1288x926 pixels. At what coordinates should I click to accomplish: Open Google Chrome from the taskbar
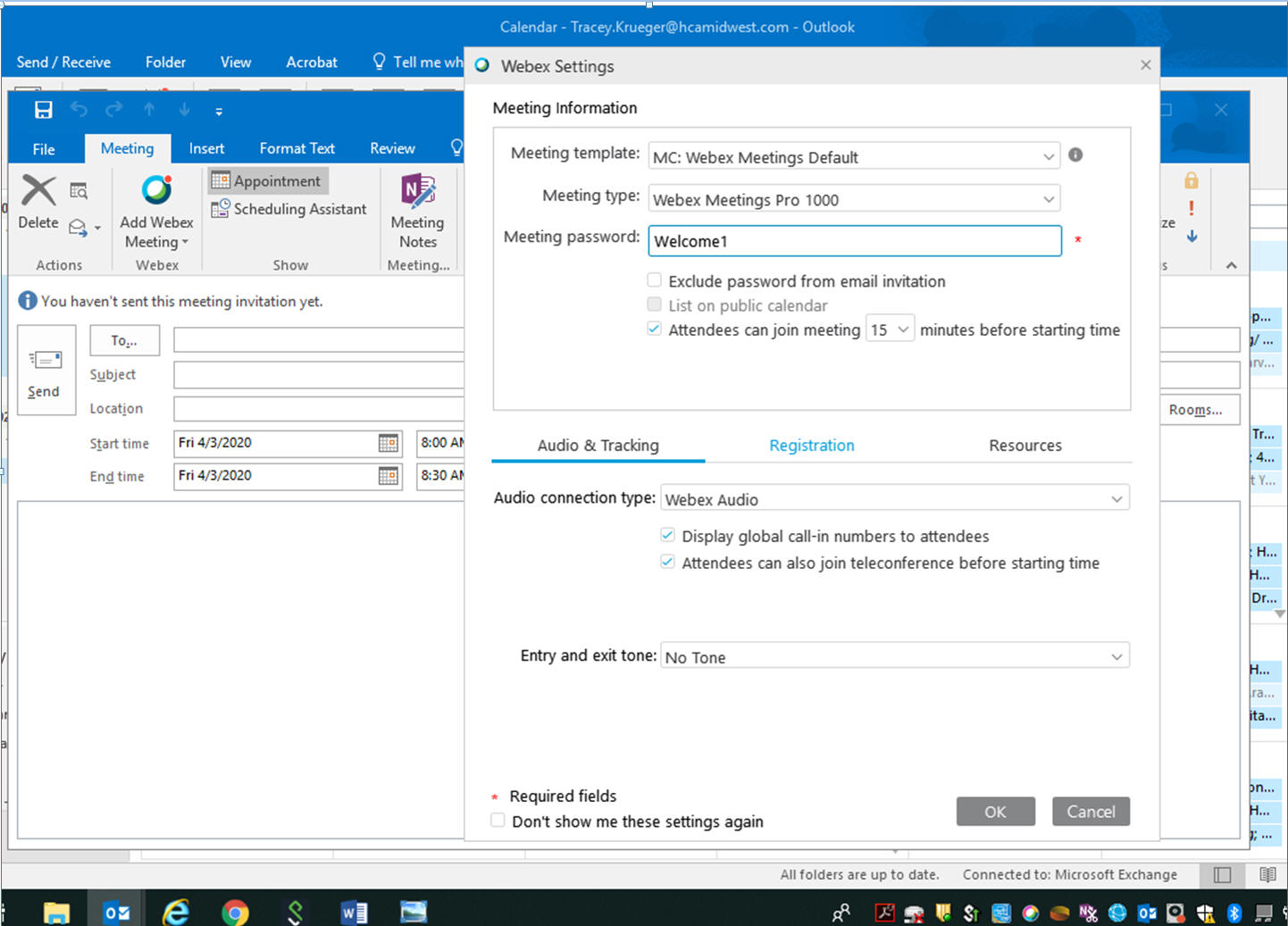tap(235, 912)
